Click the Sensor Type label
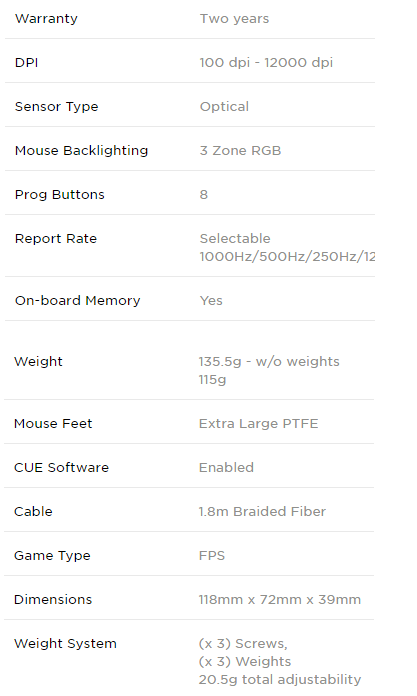This screenshot has width=417, height=696. tap(56, 107)
